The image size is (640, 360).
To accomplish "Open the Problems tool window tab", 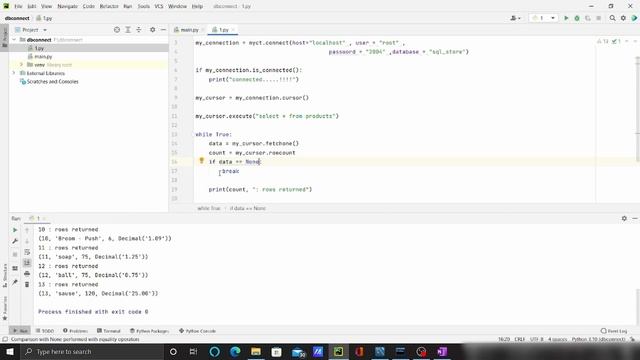I will point(76,331).
